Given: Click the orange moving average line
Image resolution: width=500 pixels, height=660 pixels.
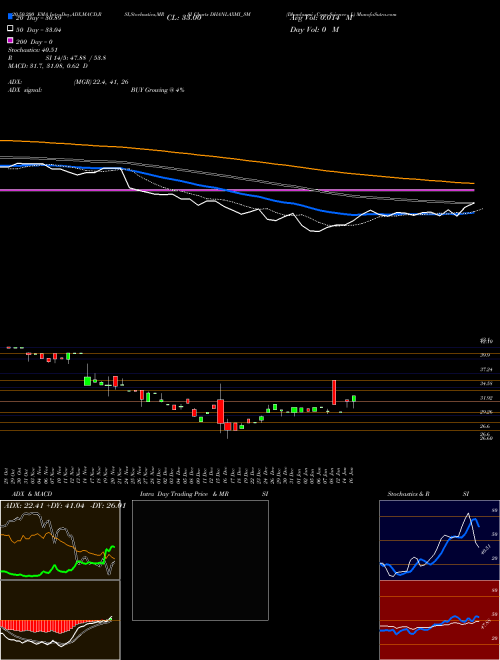Looking at the screenshot, I should [x=236, y=158].
